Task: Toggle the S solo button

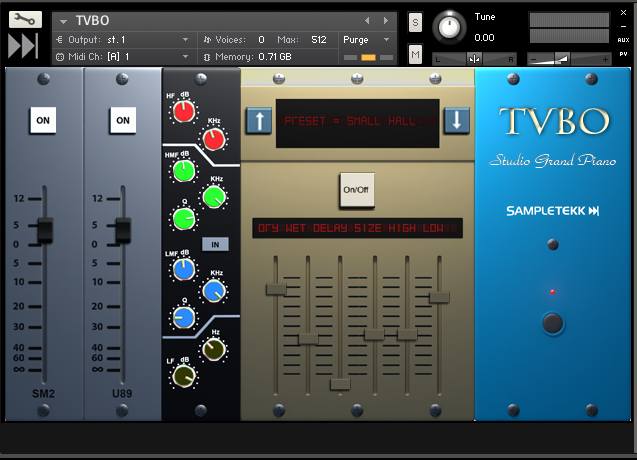Action: tap(415, 23)
